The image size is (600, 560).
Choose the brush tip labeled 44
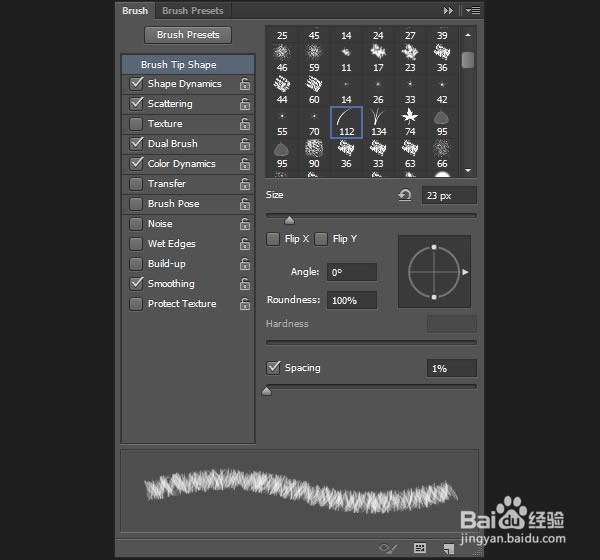click(x=282, y=90)
